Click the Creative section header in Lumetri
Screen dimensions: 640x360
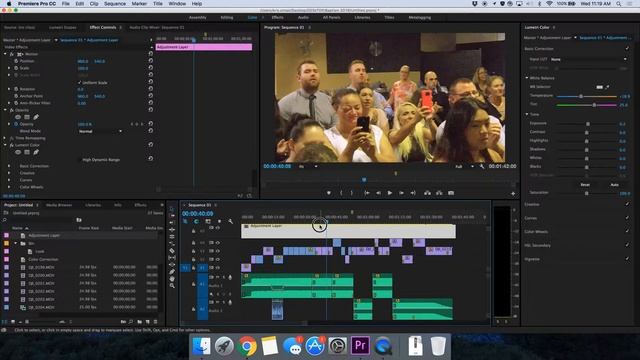tap(532, 204)
